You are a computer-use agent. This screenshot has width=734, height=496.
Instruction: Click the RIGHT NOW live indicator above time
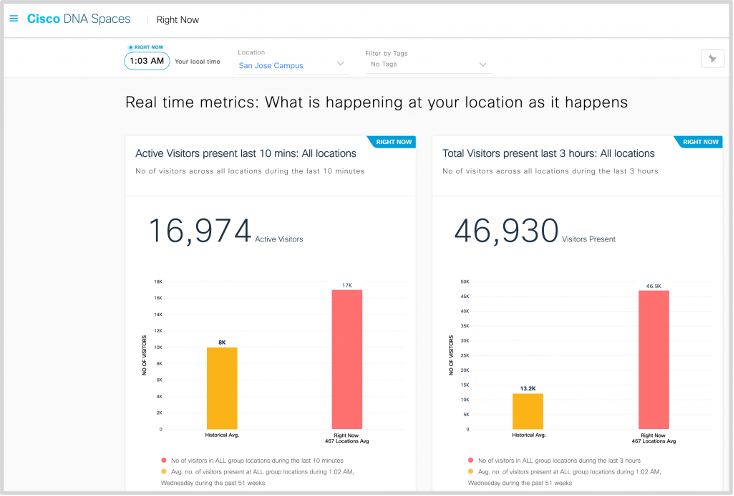click(145, 47)
